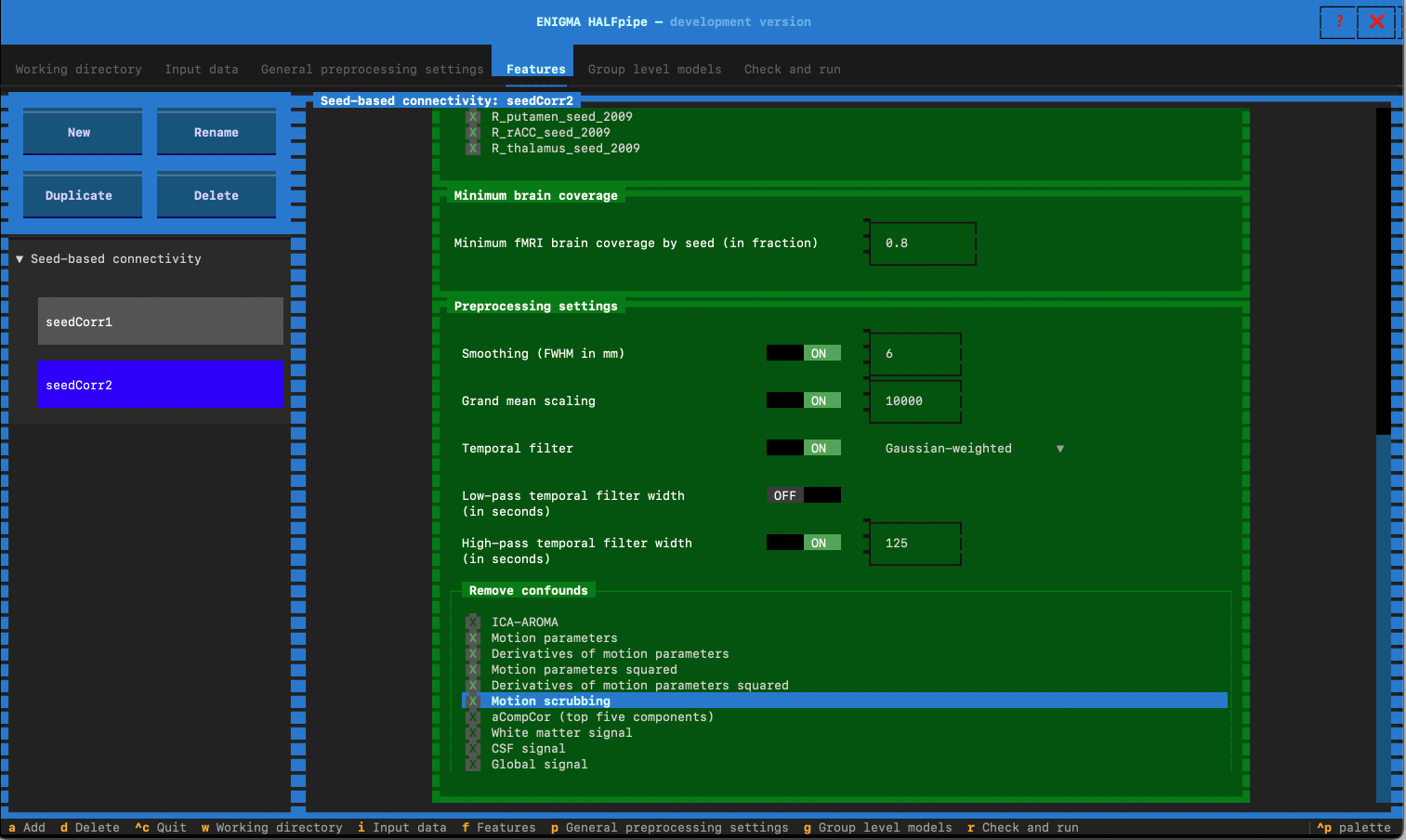
Task: Toggle the CSF signal checkbox
Action: click(x=473, y=749)
